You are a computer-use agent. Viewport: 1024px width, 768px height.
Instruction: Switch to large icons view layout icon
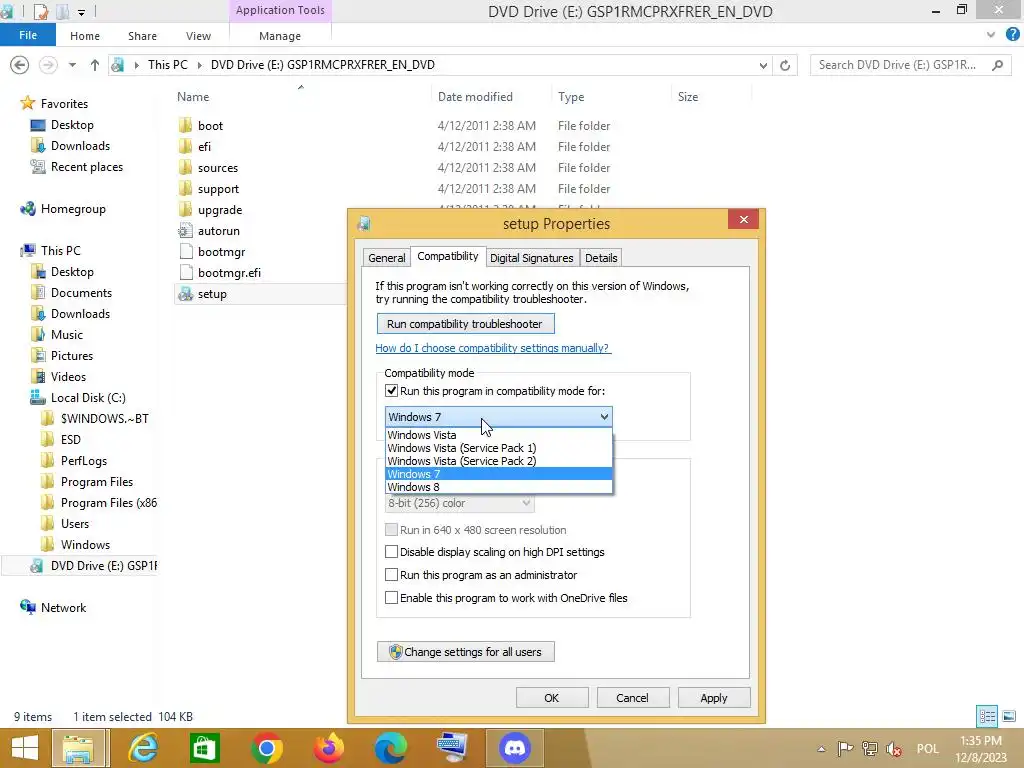(1009, 716)
